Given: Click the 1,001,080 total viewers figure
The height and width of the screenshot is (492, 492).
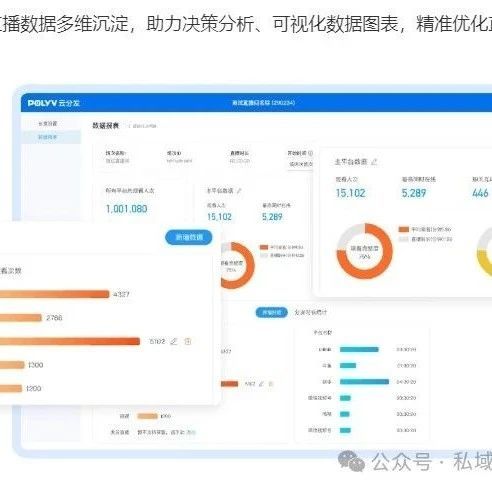Looking at the screenshot, I should (x=126, y=209).
